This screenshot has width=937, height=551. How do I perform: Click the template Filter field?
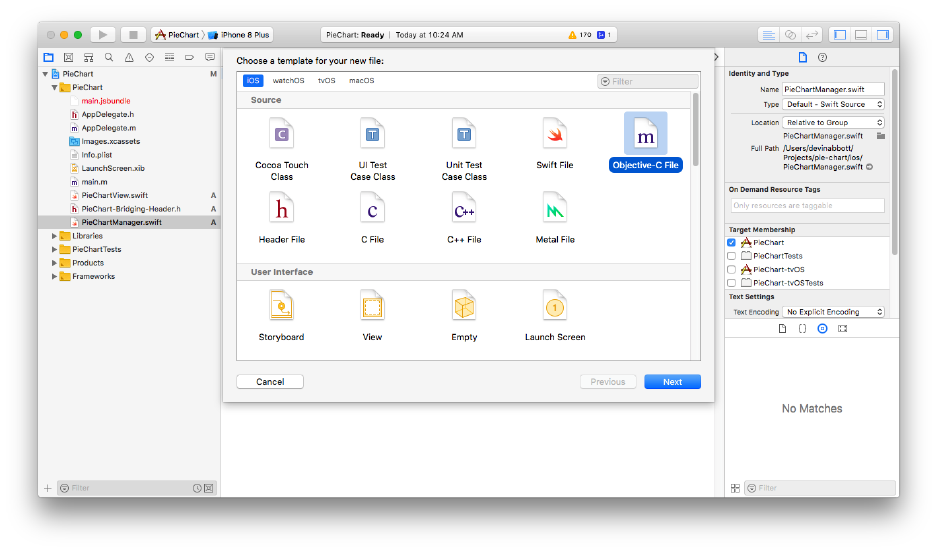[648, 81]
